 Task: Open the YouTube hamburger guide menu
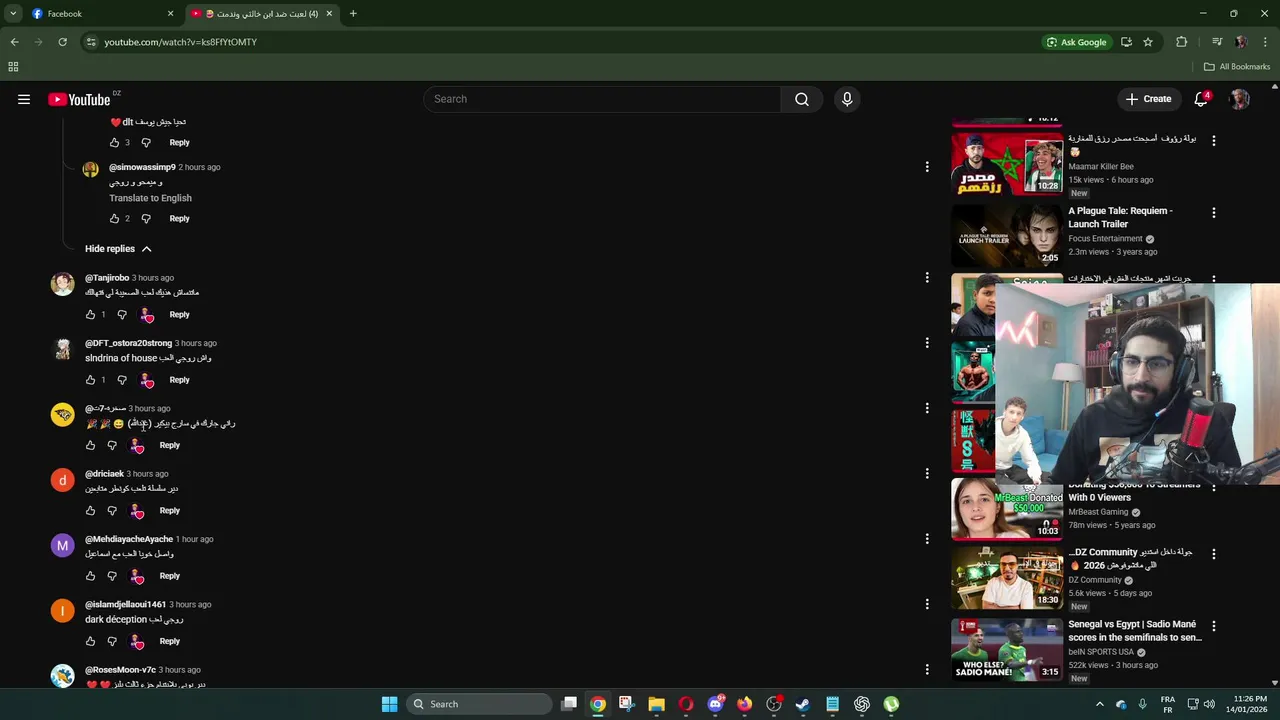click(24, 99)
